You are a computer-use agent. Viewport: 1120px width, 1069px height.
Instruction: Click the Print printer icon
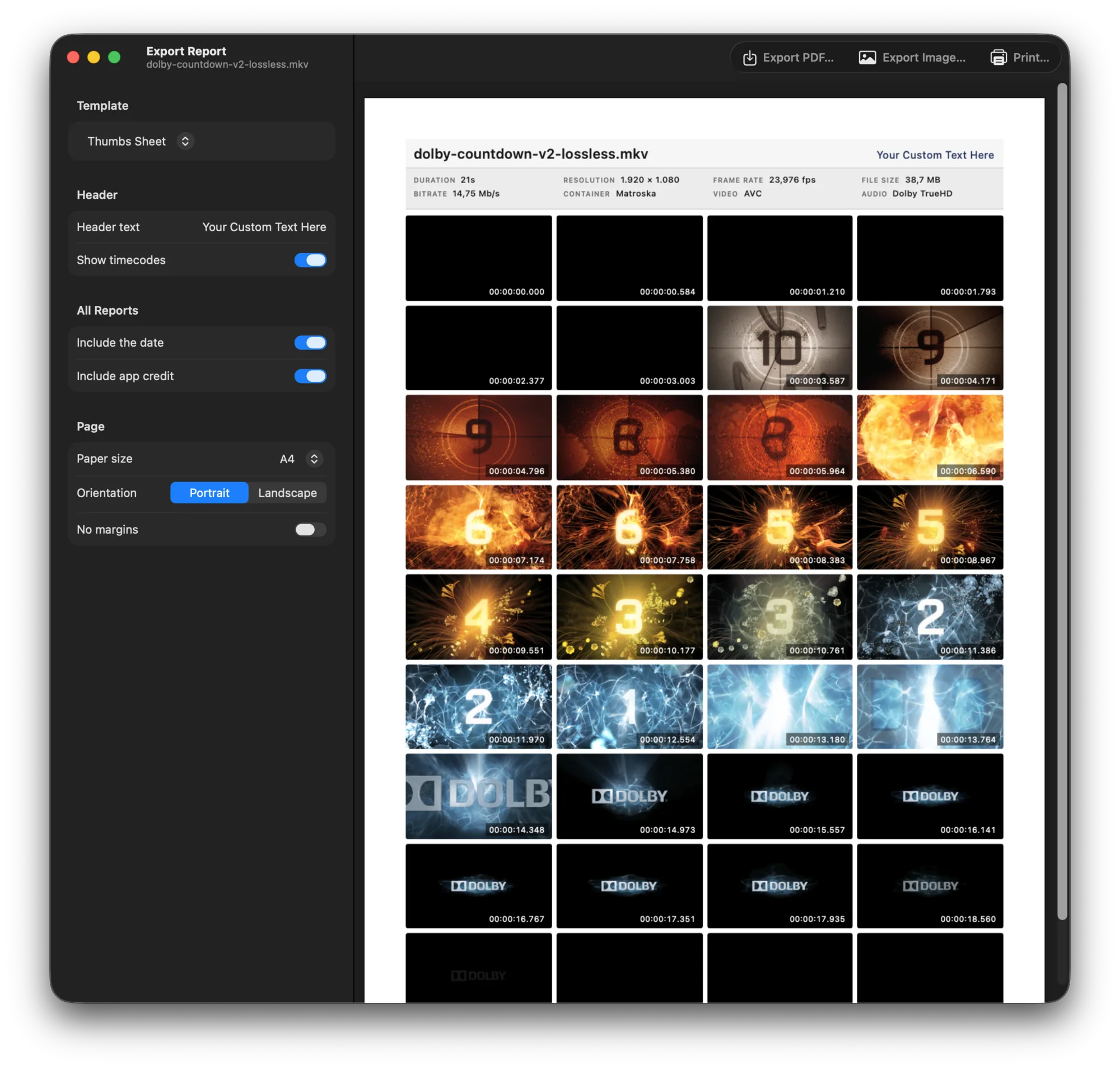[997, 58]
